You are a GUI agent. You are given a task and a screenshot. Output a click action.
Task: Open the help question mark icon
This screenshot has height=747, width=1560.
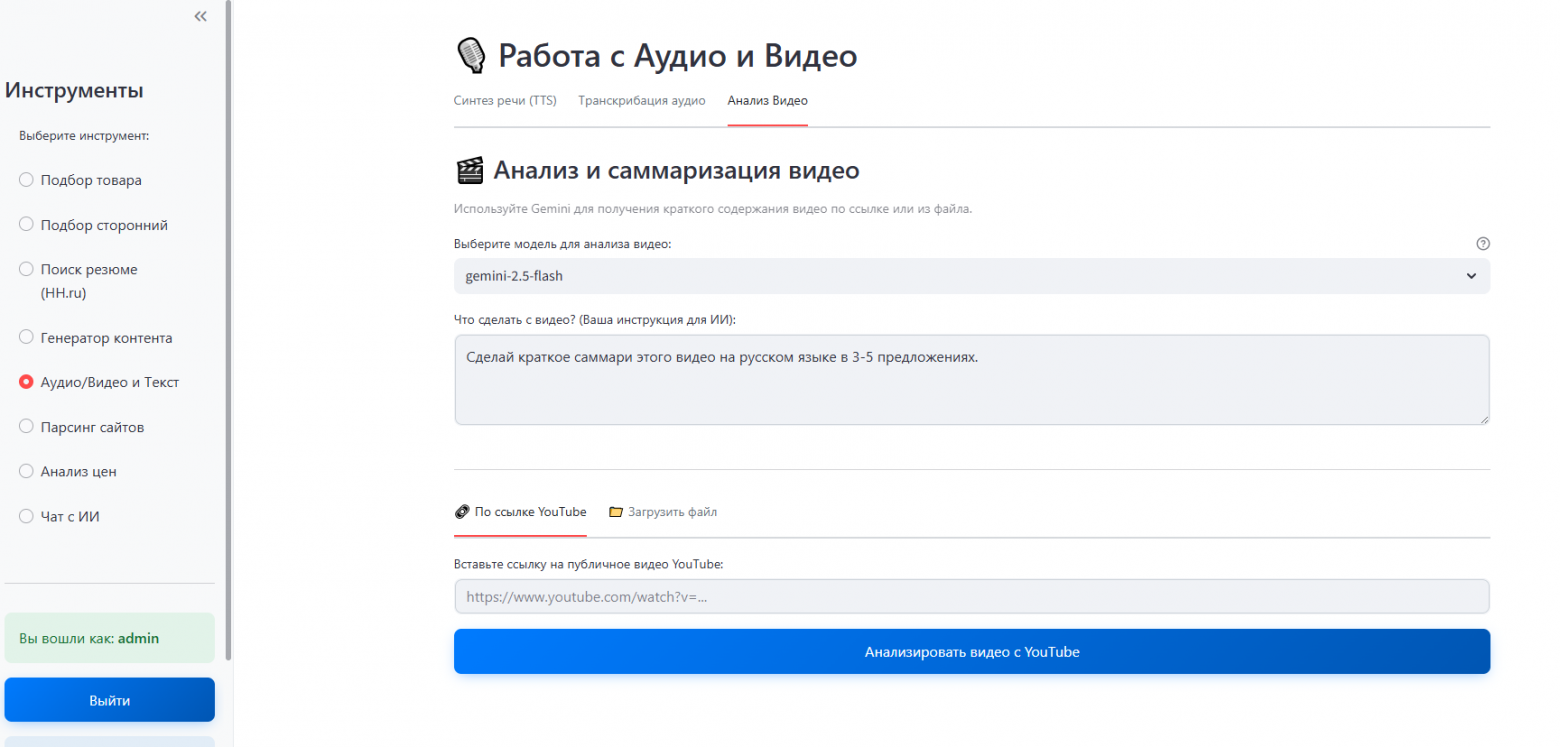(x=1482, y=243)
